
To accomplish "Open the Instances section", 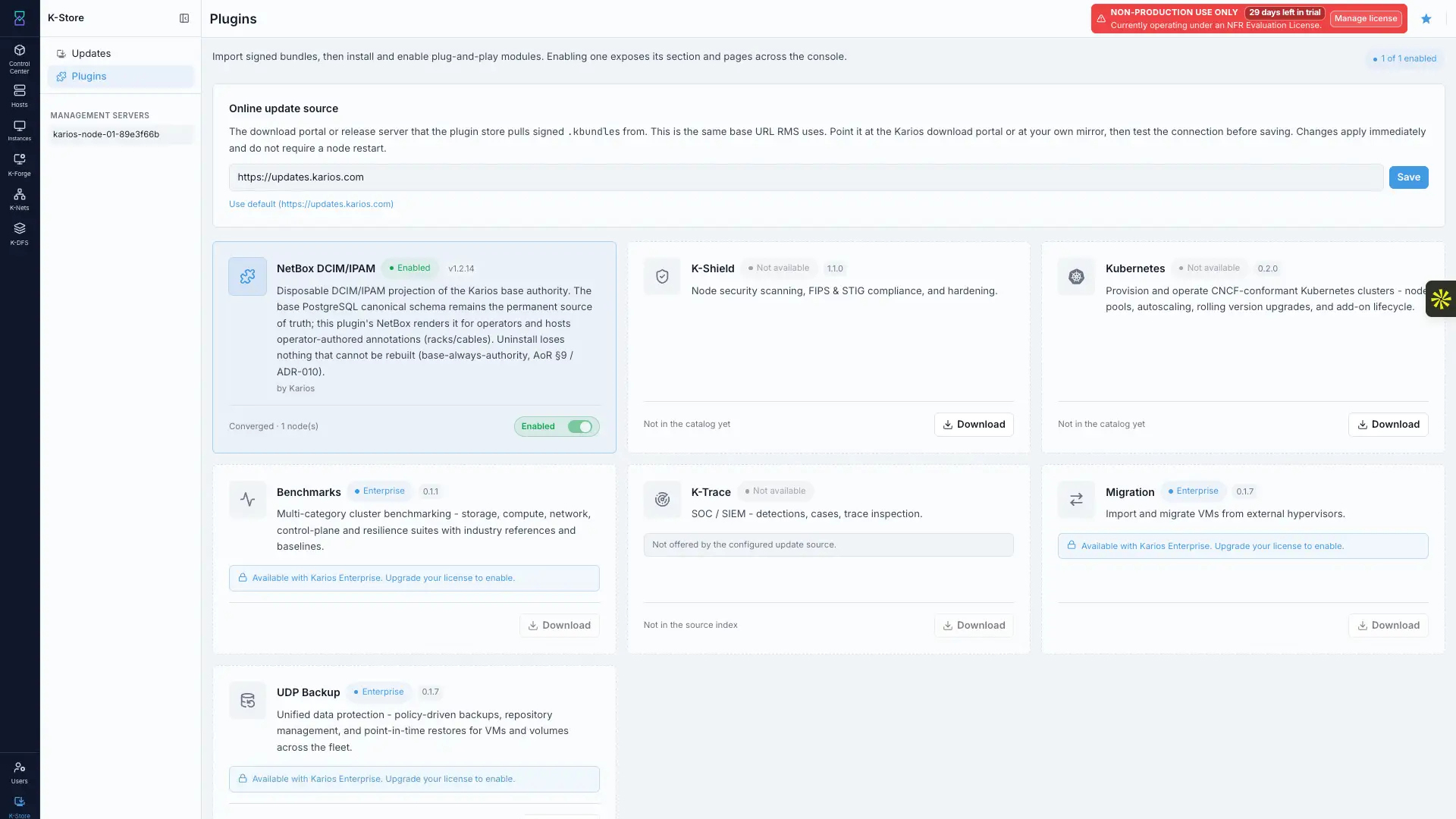I will coord(20,130).
